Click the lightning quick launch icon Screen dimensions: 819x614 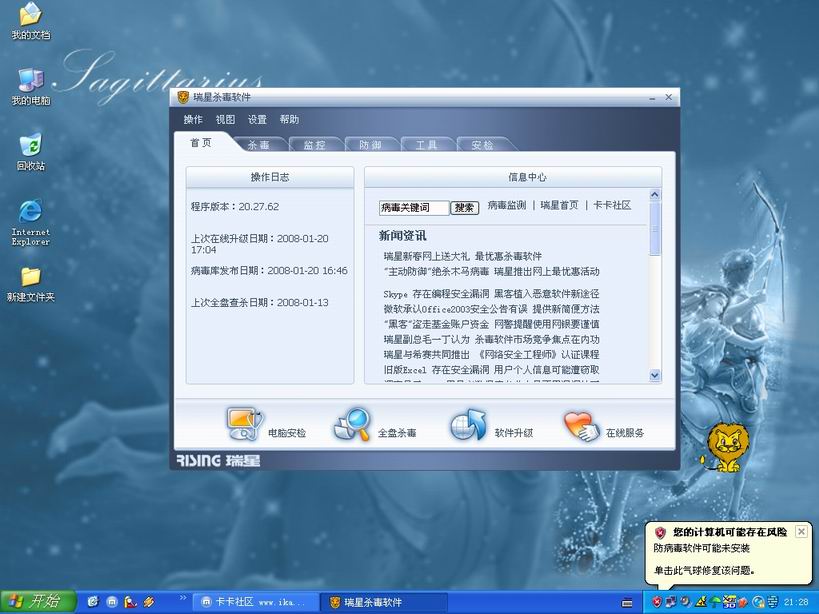point(149,602)
